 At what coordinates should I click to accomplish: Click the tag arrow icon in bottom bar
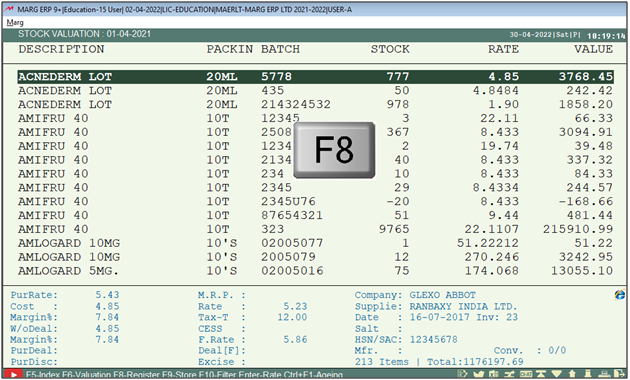[462, 374]
